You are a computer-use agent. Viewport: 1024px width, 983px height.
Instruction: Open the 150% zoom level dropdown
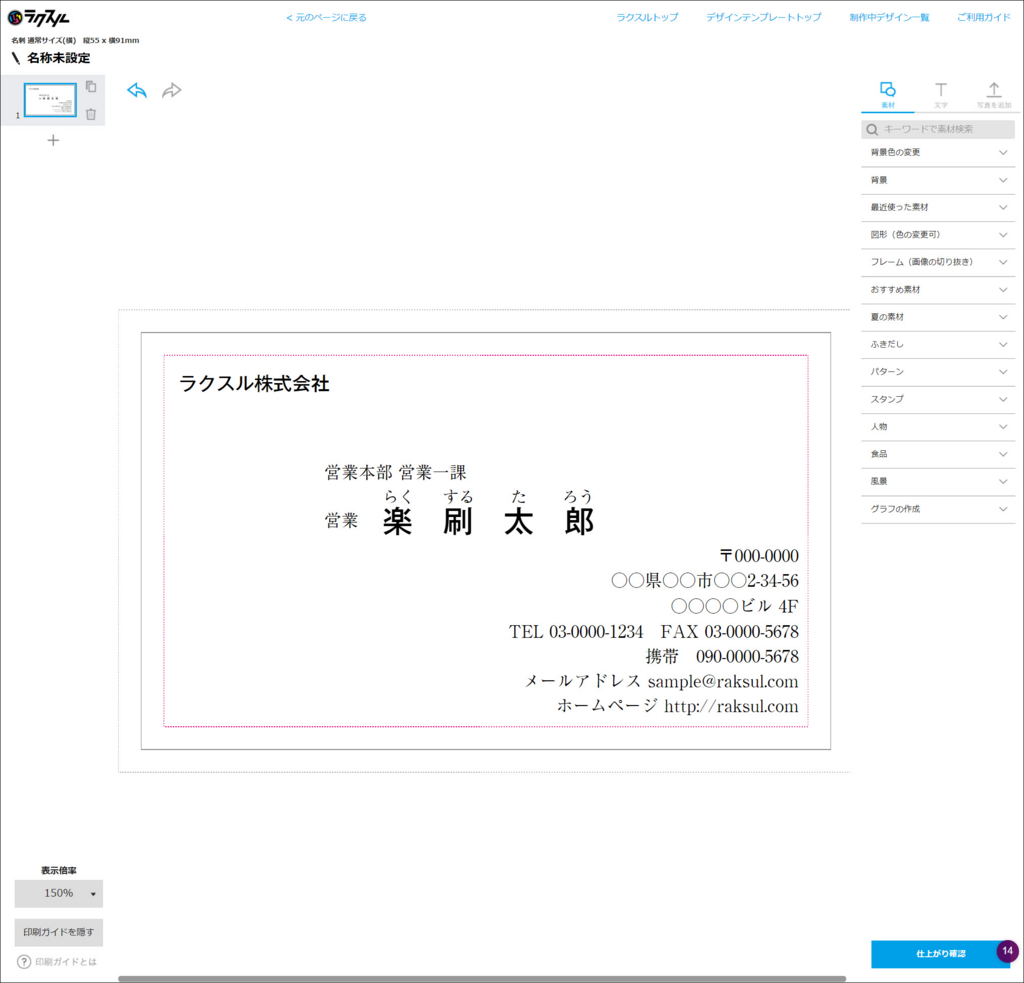click(59, 894)
